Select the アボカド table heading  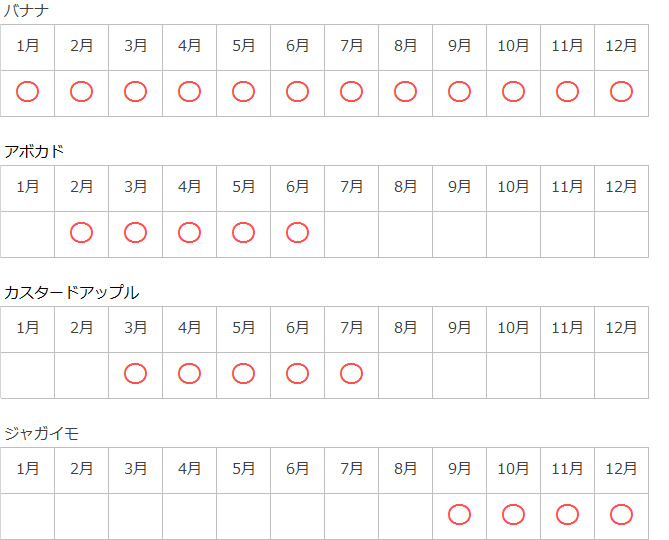[x=34, y=152]
